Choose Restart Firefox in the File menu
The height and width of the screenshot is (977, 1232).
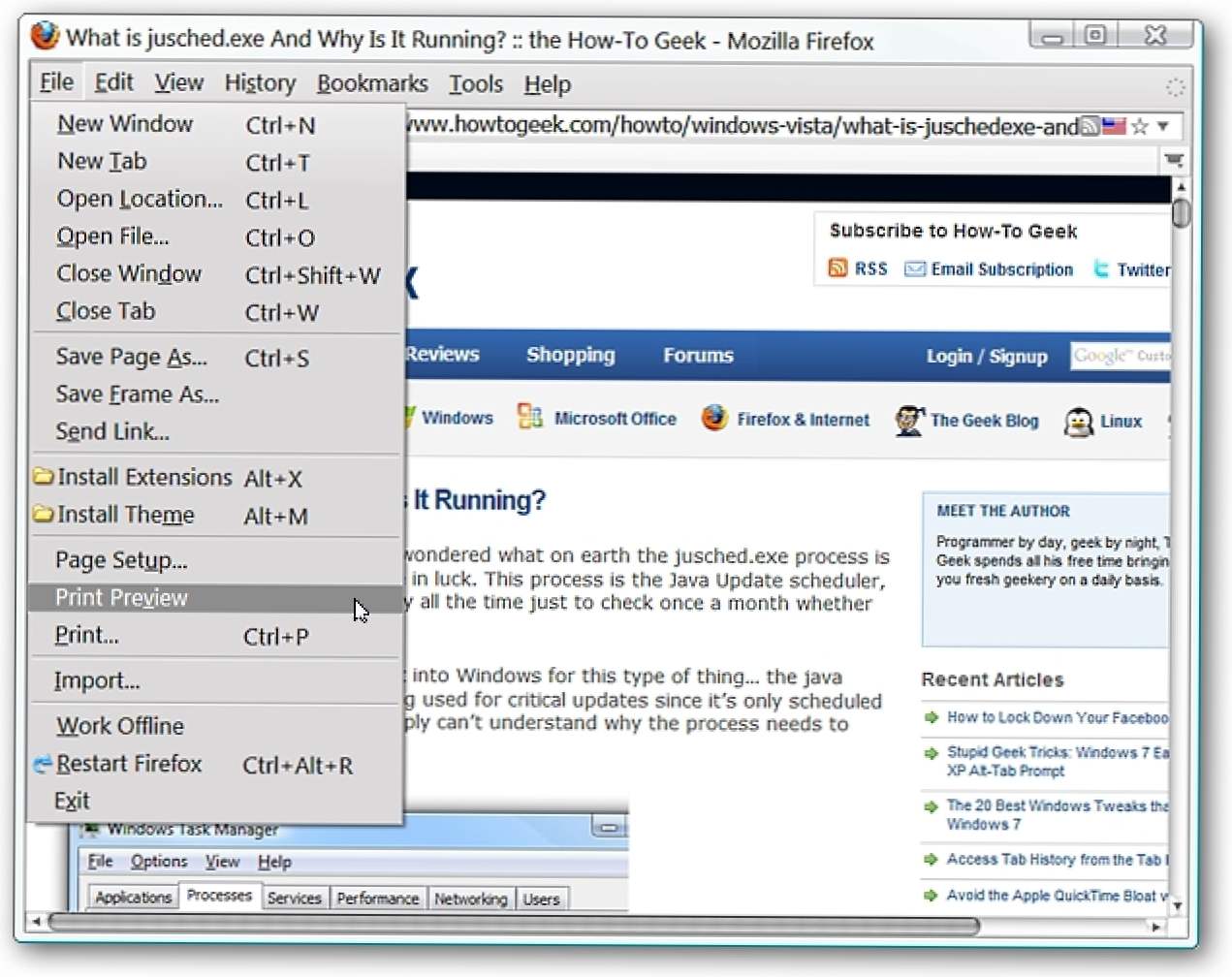point(129,764)
